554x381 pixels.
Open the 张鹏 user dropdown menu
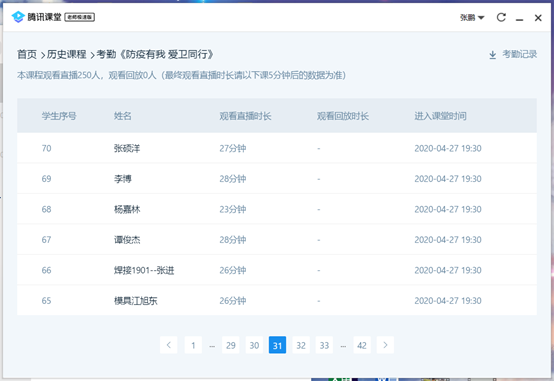point(472,17)
